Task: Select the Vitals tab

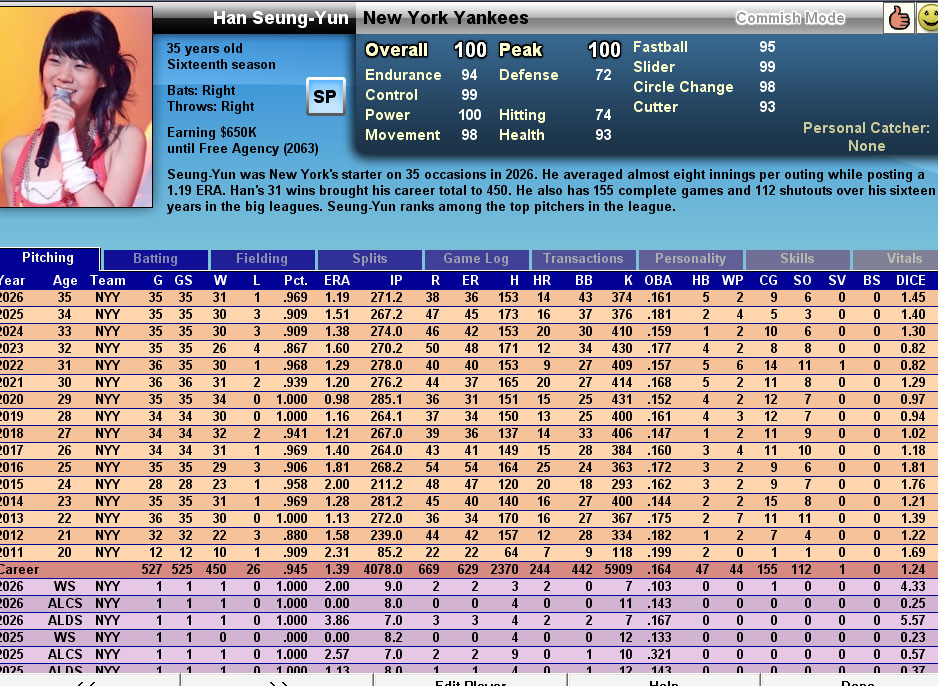Action: (x=896, y=259)
